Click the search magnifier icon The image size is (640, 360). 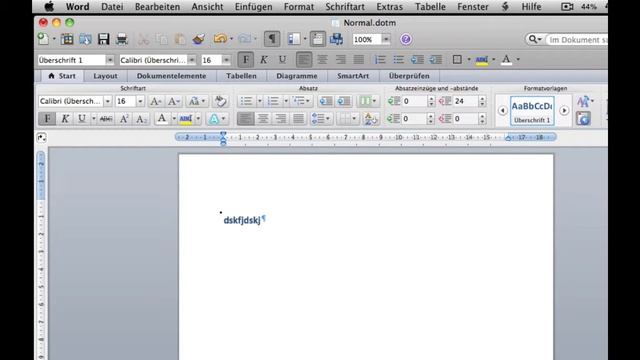point(533,39)
